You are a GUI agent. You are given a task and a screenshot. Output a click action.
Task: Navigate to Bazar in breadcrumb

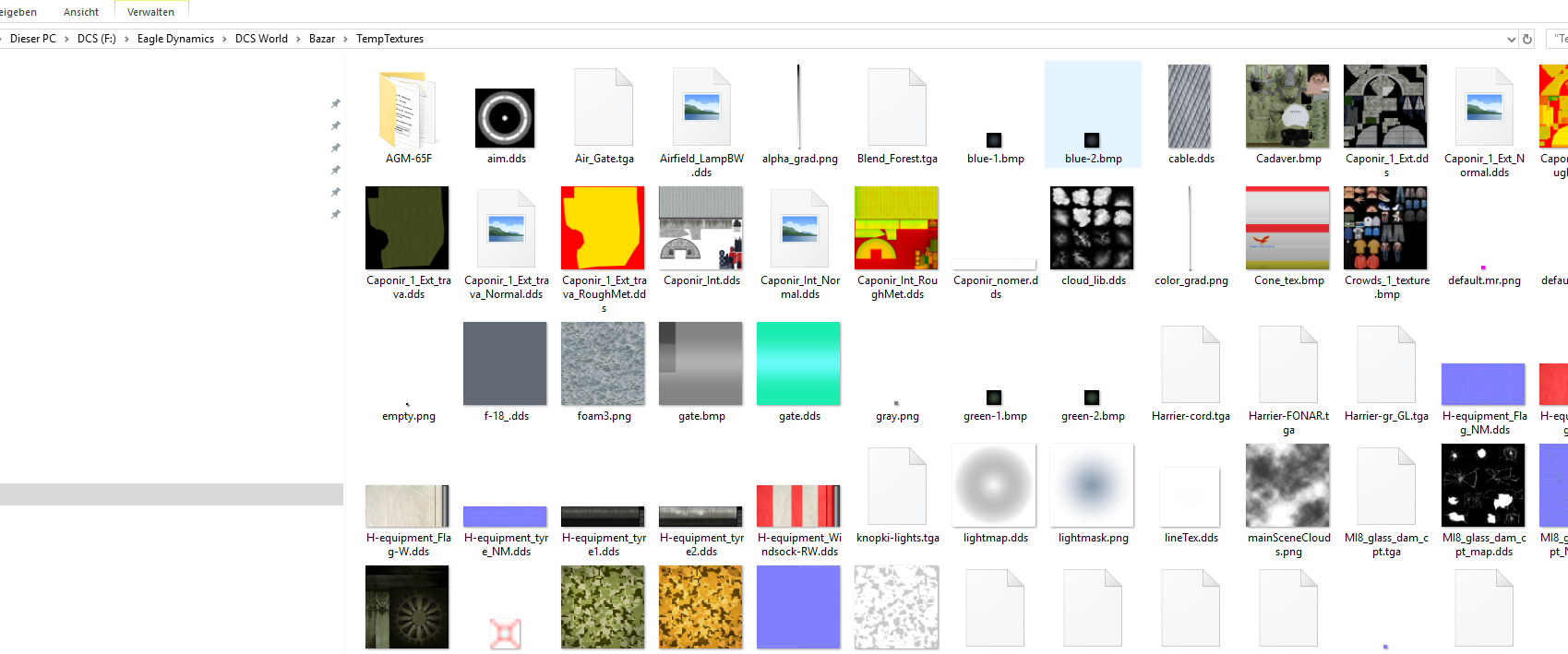coord(322,39)
